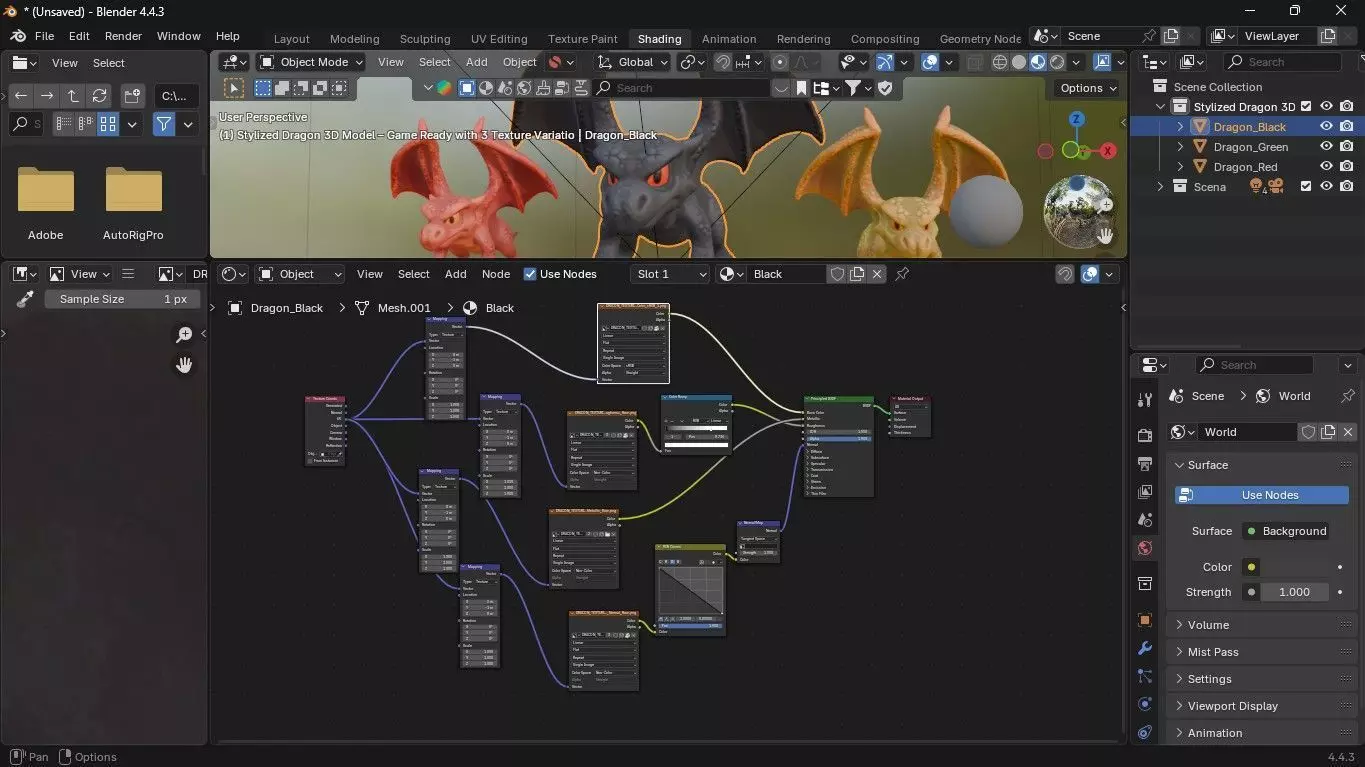
Task: Uncheck Stylized Dragon 3D collection checkbox
Action: click(1306, 107)
